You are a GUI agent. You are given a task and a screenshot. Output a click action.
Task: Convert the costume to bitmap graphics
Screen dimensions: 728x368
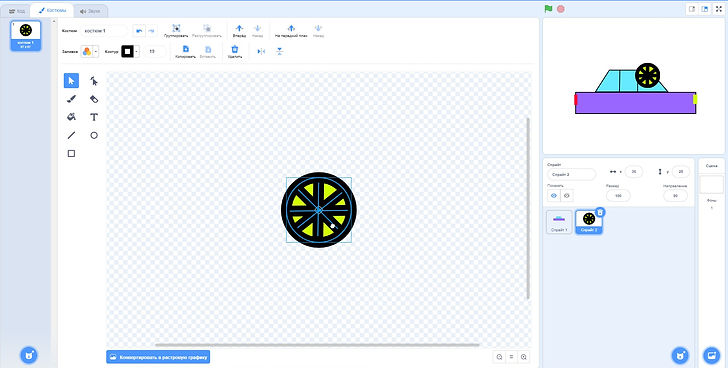coord(158,357)
